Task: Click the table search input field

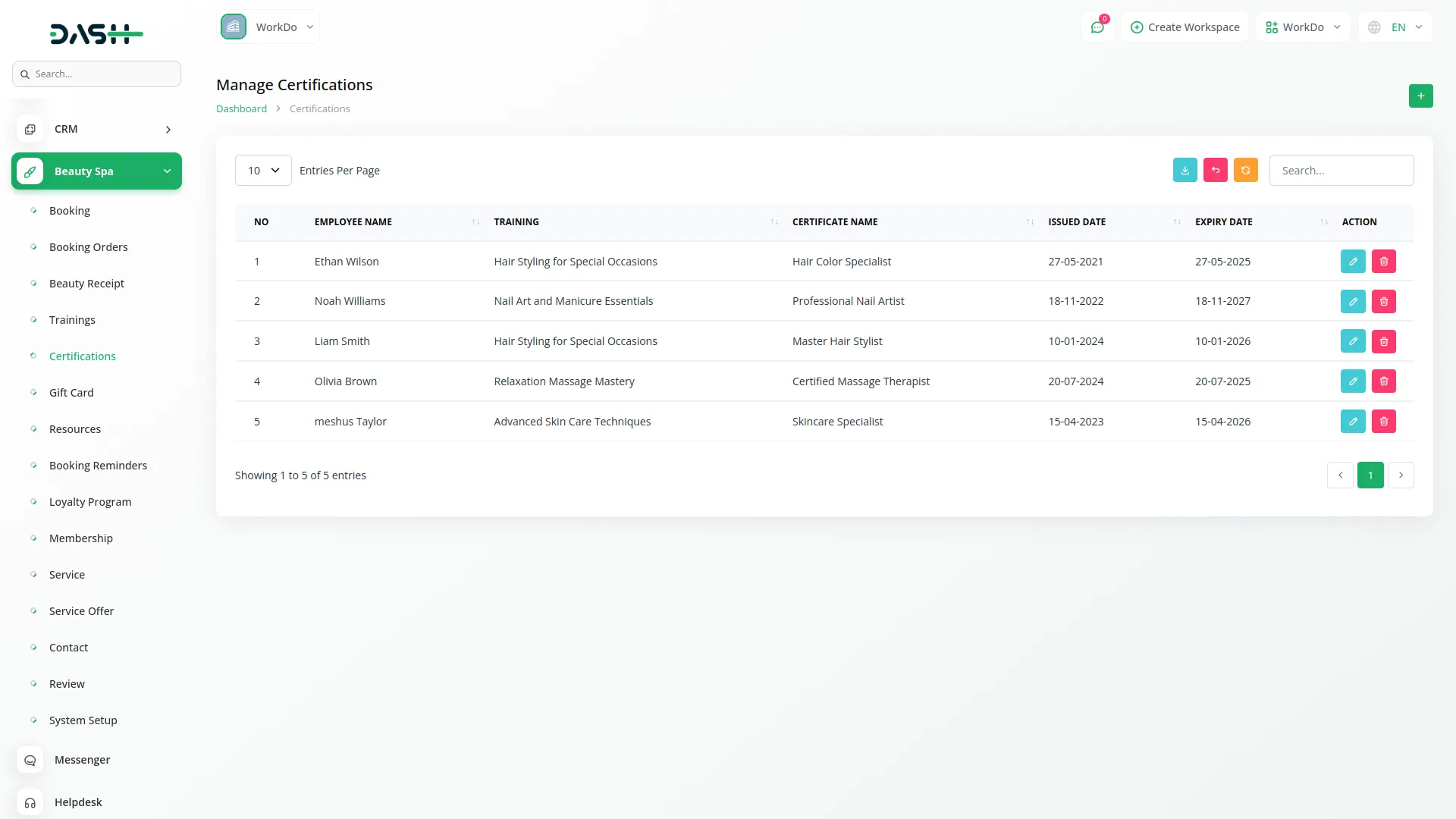Action: click(x=1341, y=171)
